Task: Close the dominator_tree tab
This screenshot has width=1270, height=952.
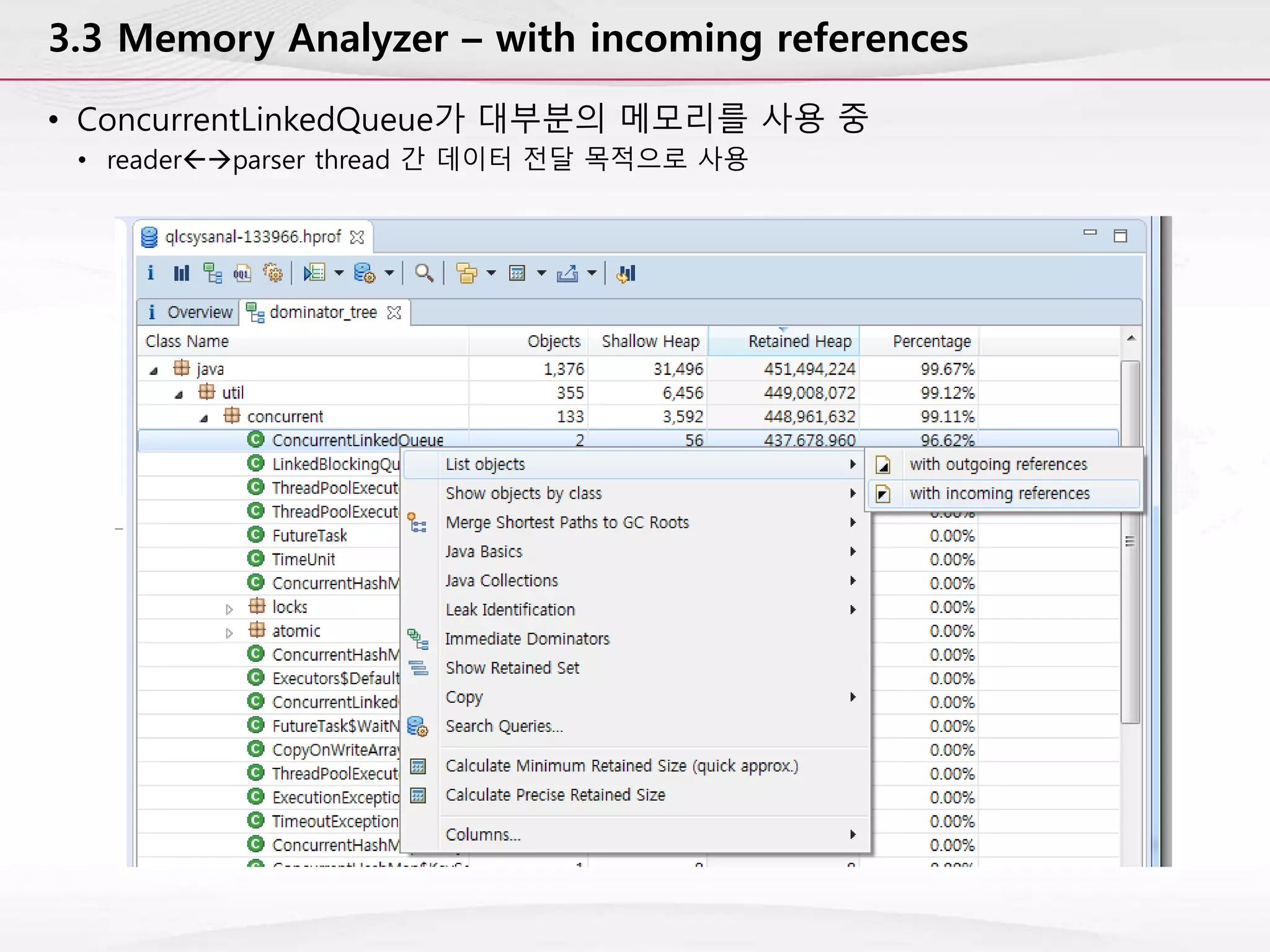Action: coord(394,312)
